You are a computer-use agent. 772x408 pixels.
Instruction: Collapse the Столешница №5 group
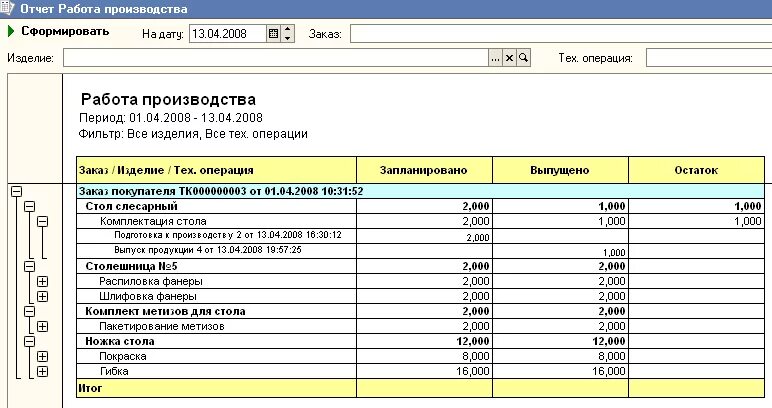30,266
